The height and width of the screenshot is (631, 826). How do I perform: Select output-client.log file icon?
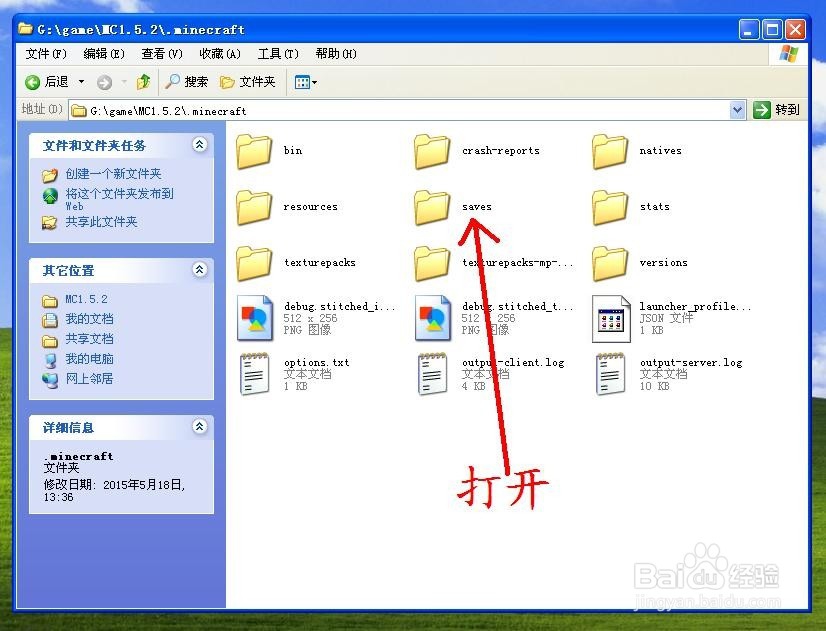(432, 374)
